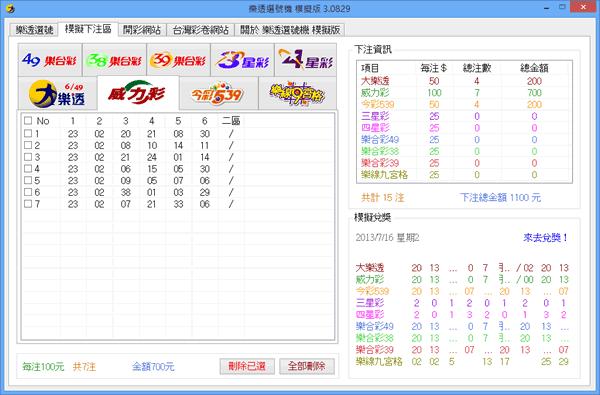Click the 大樂透 row in 下注資訊 table
Image resolution: width=600 pixels, height=395 pixels.
pos(464,81)
